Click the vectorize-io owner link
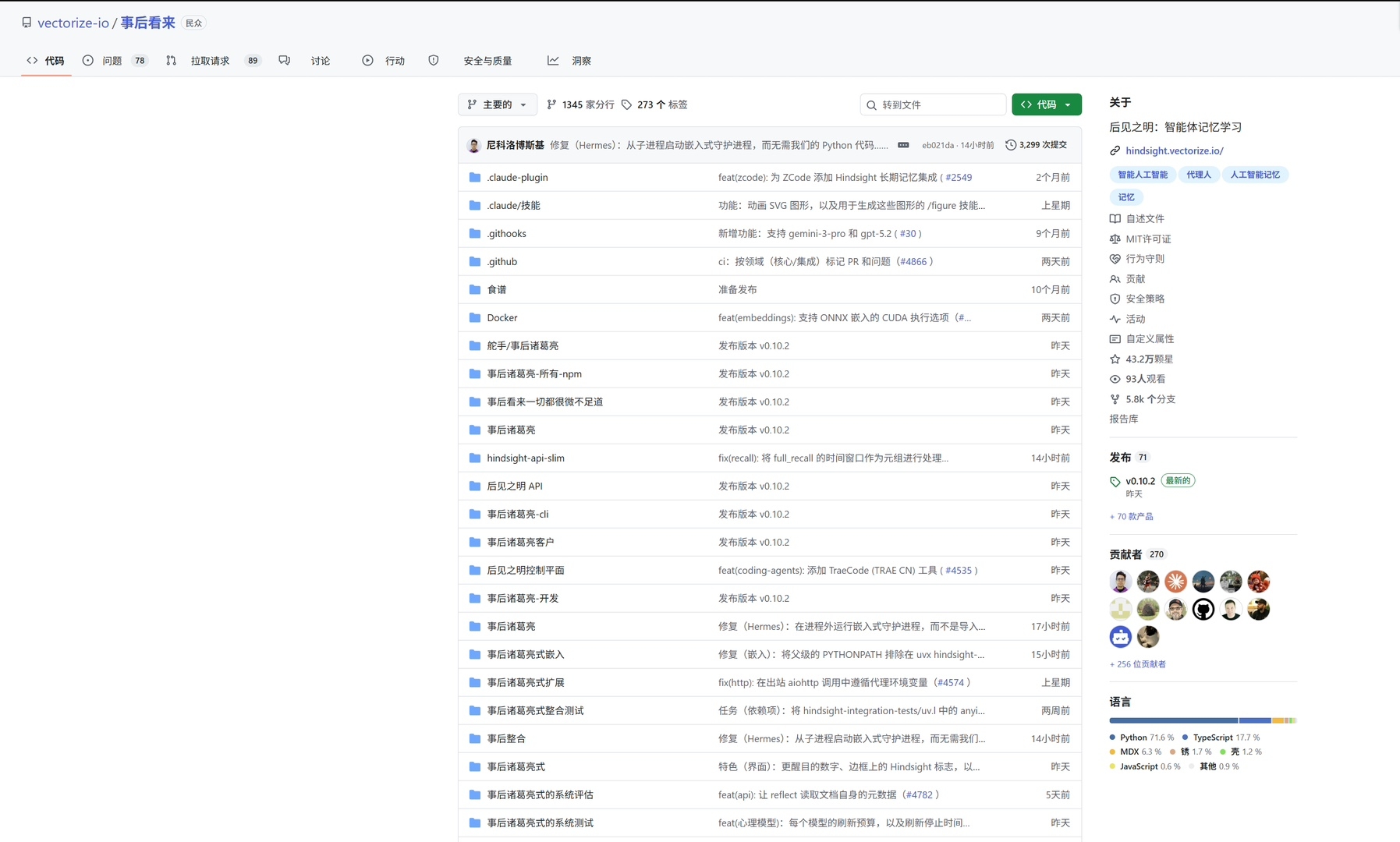 73,23
